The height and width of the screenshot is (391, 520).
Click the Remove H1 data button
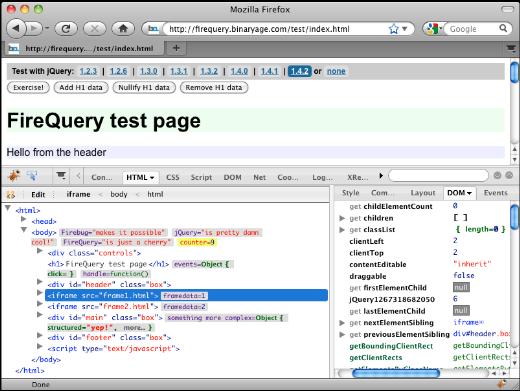pyautogui.click(x=214, y=88)
